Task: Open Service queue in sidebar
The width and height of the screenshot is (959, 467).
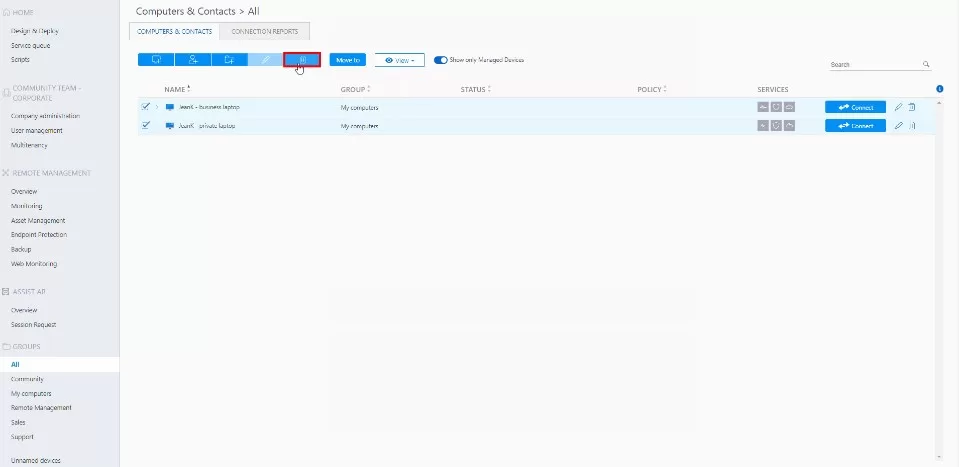Action: 31,45
